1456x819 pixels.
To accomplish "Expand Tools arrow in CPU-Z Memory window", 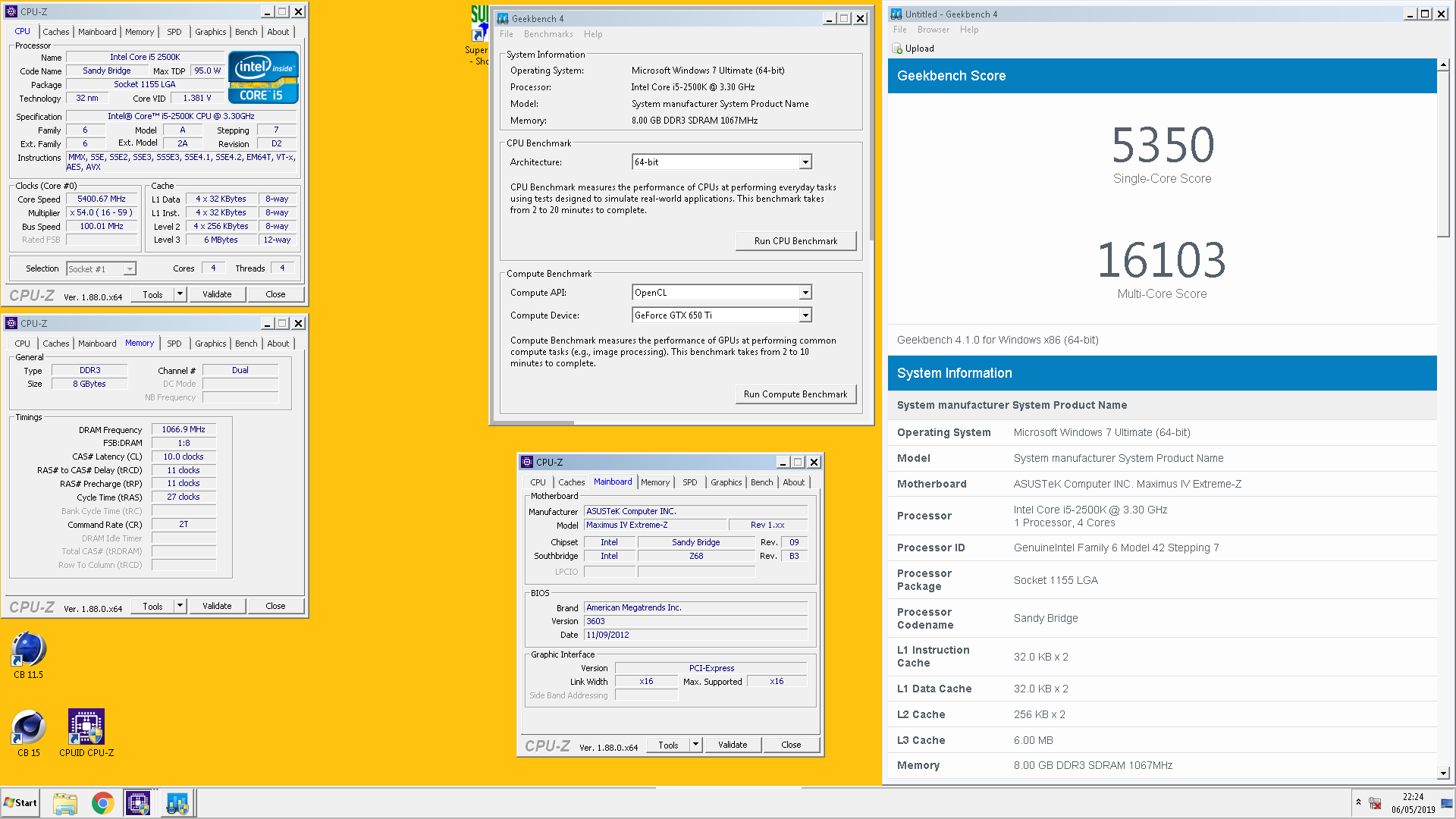I will point(180,606).
